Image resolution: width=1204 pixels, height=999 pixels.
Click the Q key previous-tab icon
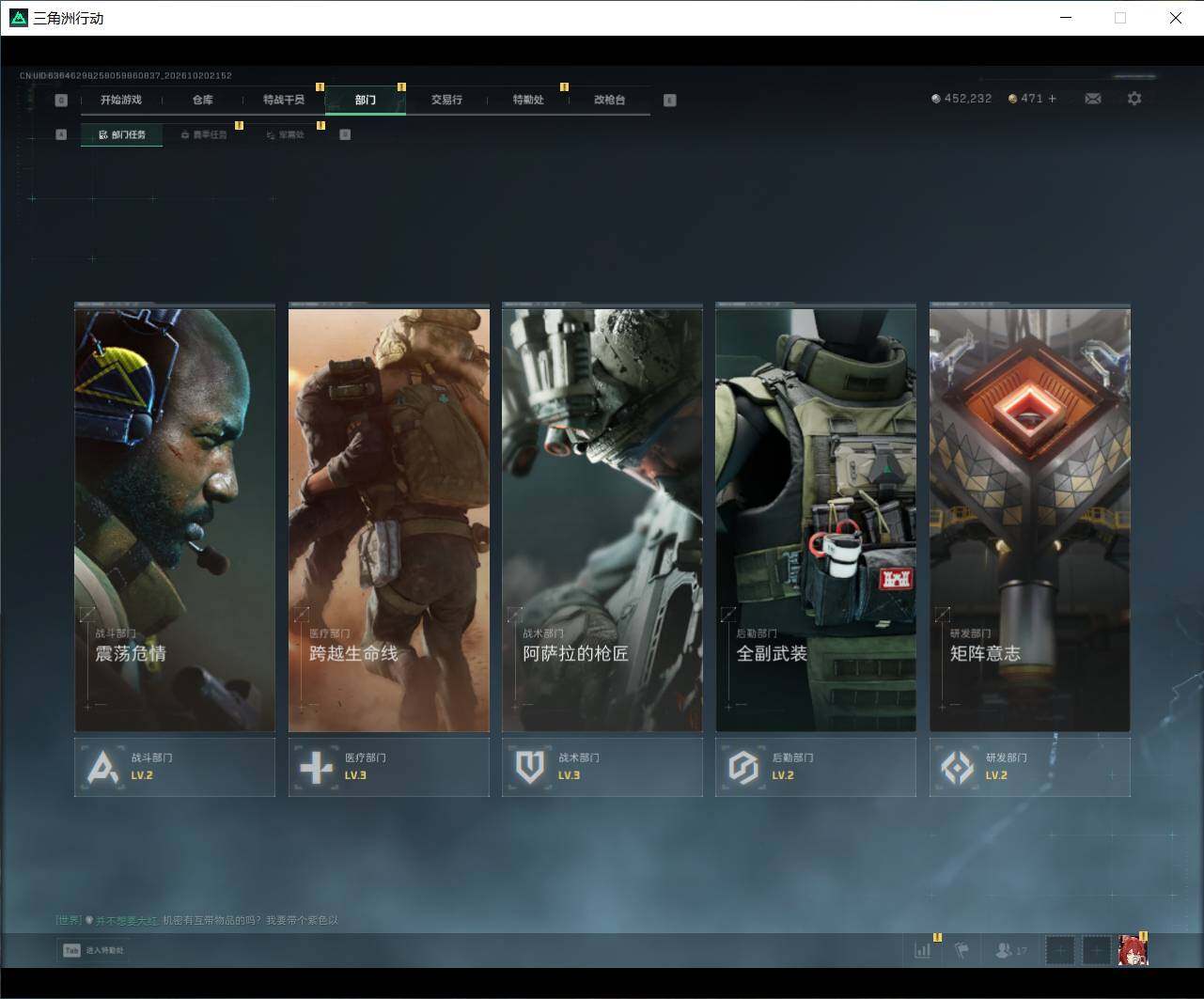tap(61, 101)
